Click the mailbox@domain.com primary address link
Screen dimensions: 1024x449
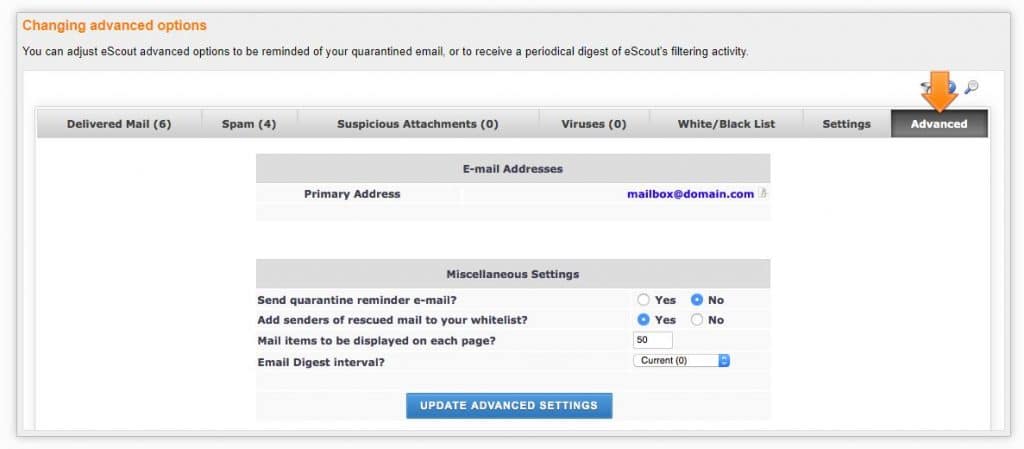[690, 194]
